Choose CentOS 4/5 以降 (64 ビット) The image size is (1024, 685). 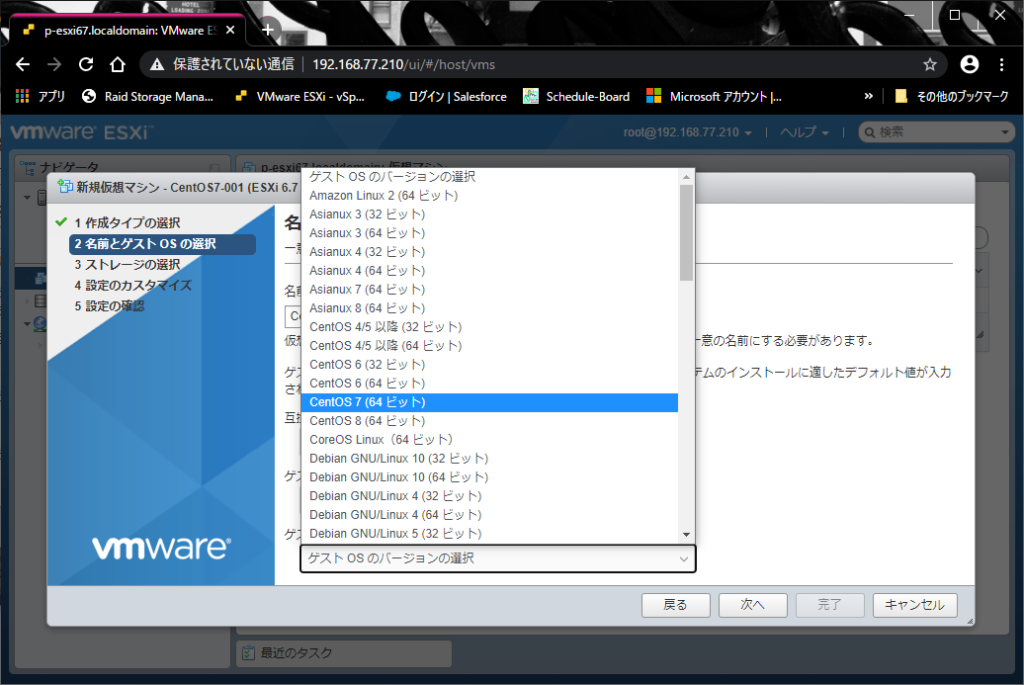point(489,345)
